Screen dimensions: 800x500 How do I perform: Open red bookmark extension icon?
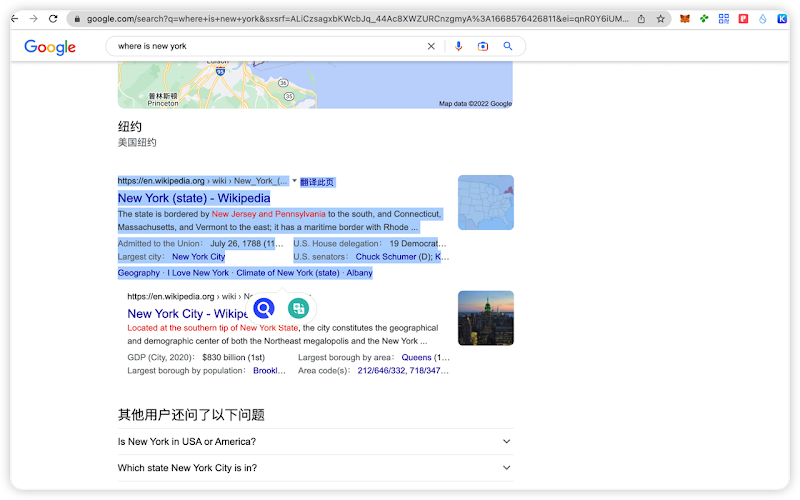pyautogui.click(x=743, y=19)
